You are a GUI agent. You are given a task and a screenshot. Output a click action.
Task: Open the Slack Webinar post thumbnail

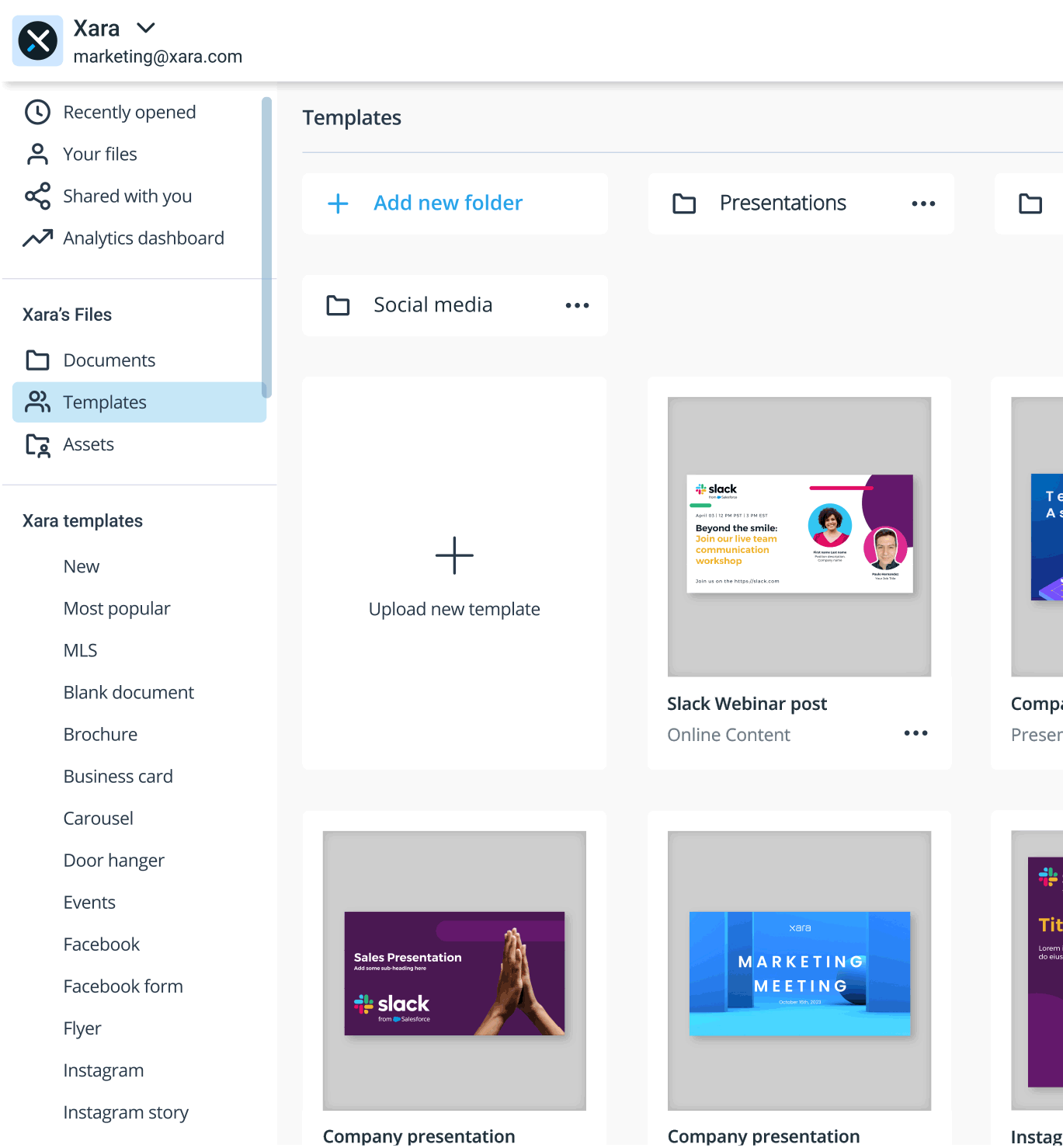click(x=798, y=535)
